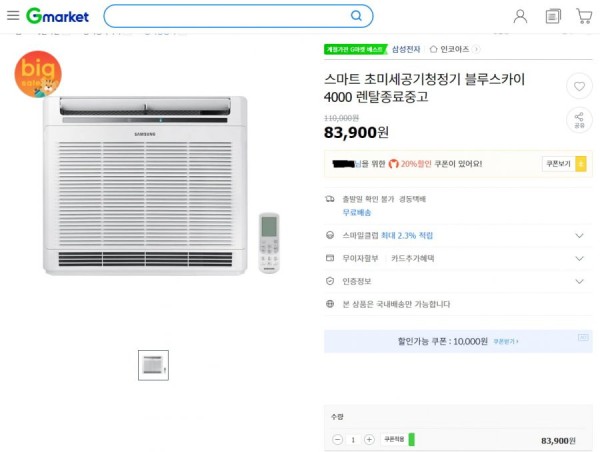Add product to wishlist heart
Viewport: 600px width, 452px height.
coord(579,86)
